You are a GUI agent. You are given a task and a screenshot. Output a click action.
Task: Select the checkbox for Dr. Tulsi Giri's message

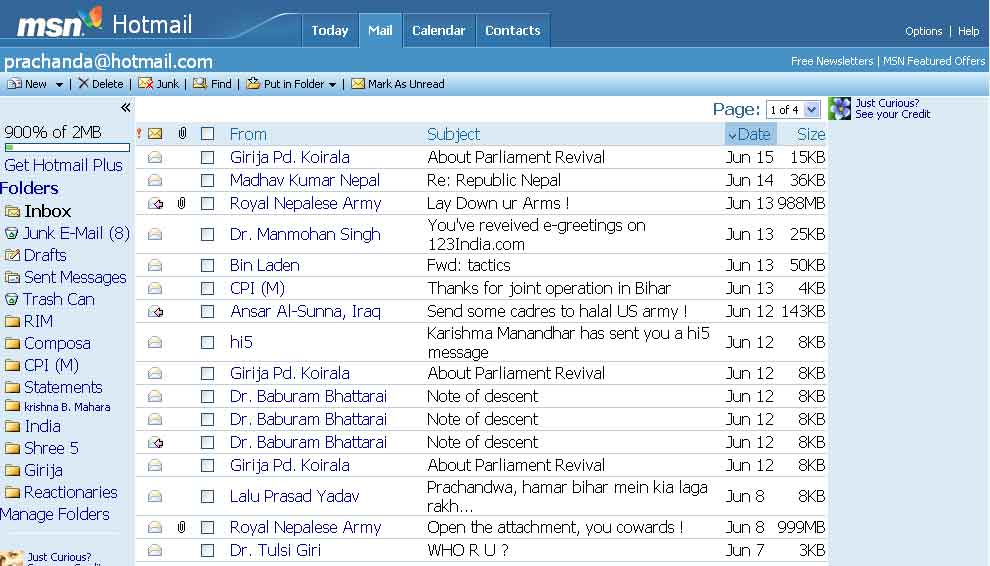click(207, 551)
